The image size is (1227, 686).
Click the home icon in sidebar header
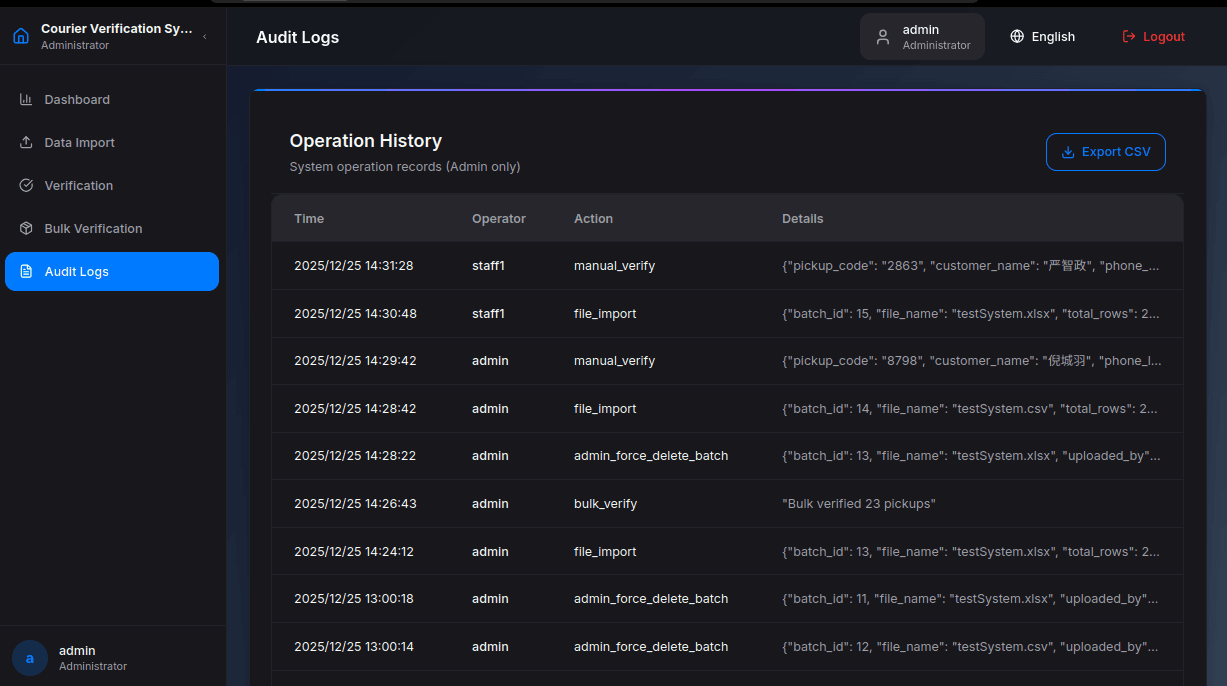[21, 36]
